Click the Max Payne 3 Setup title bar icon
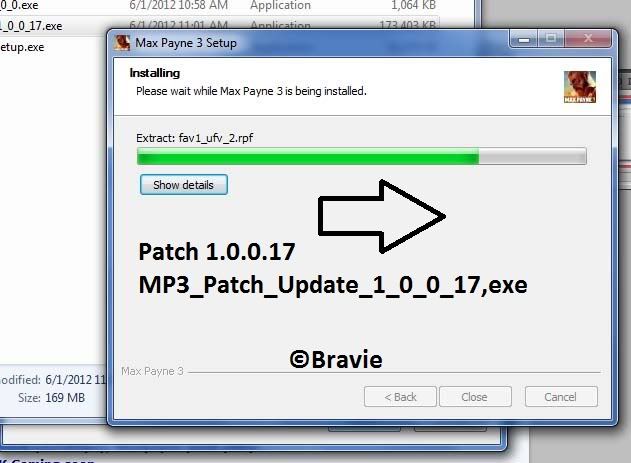 122,43
